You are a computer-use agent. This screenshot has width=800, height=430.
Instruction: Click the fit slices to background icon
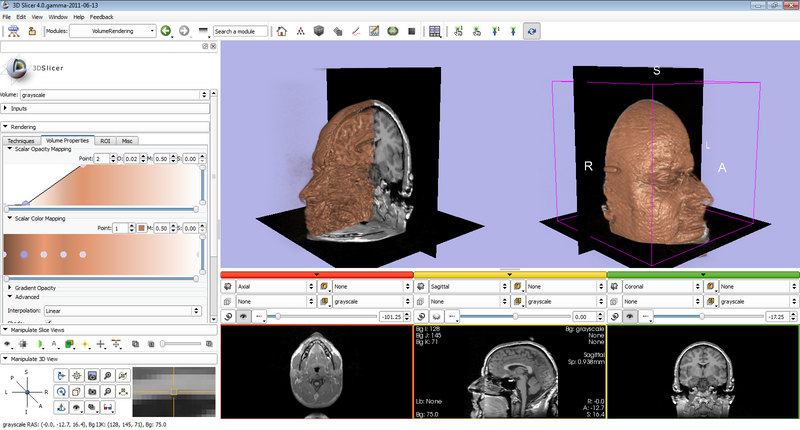click(23, 344)
